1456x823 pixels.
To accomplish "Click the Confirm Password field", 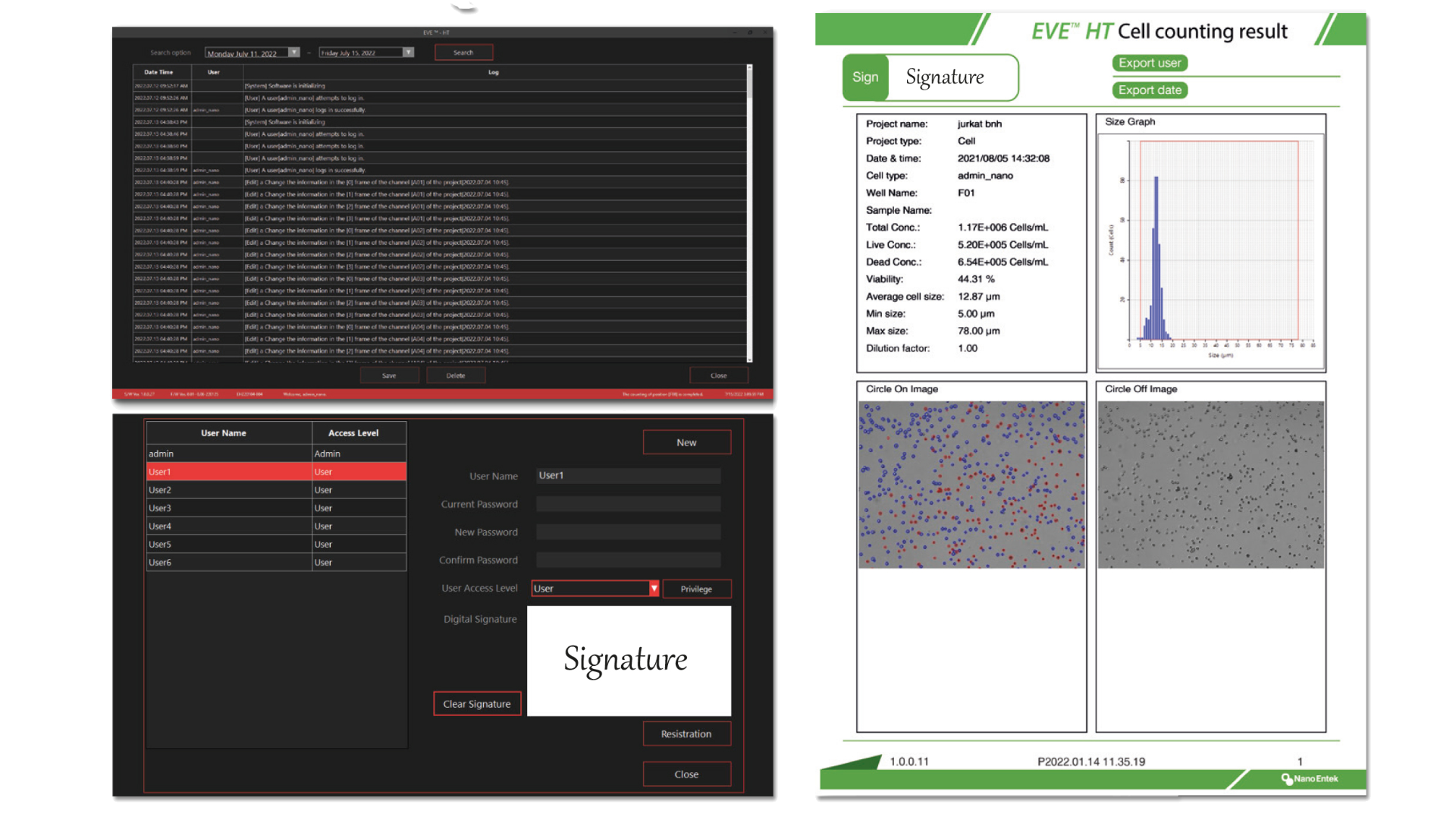I will (x=628, y=561).
